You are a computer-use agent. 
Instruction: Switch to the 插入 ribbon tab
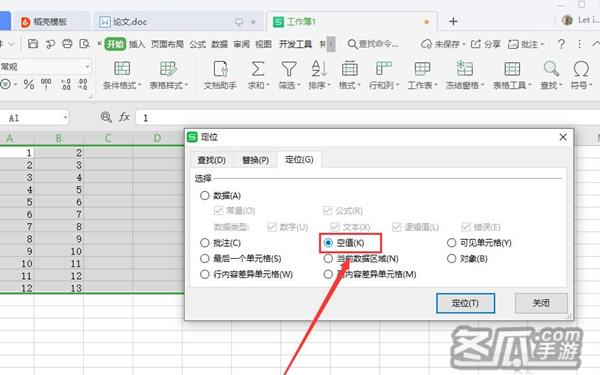[x=137, y=44]
